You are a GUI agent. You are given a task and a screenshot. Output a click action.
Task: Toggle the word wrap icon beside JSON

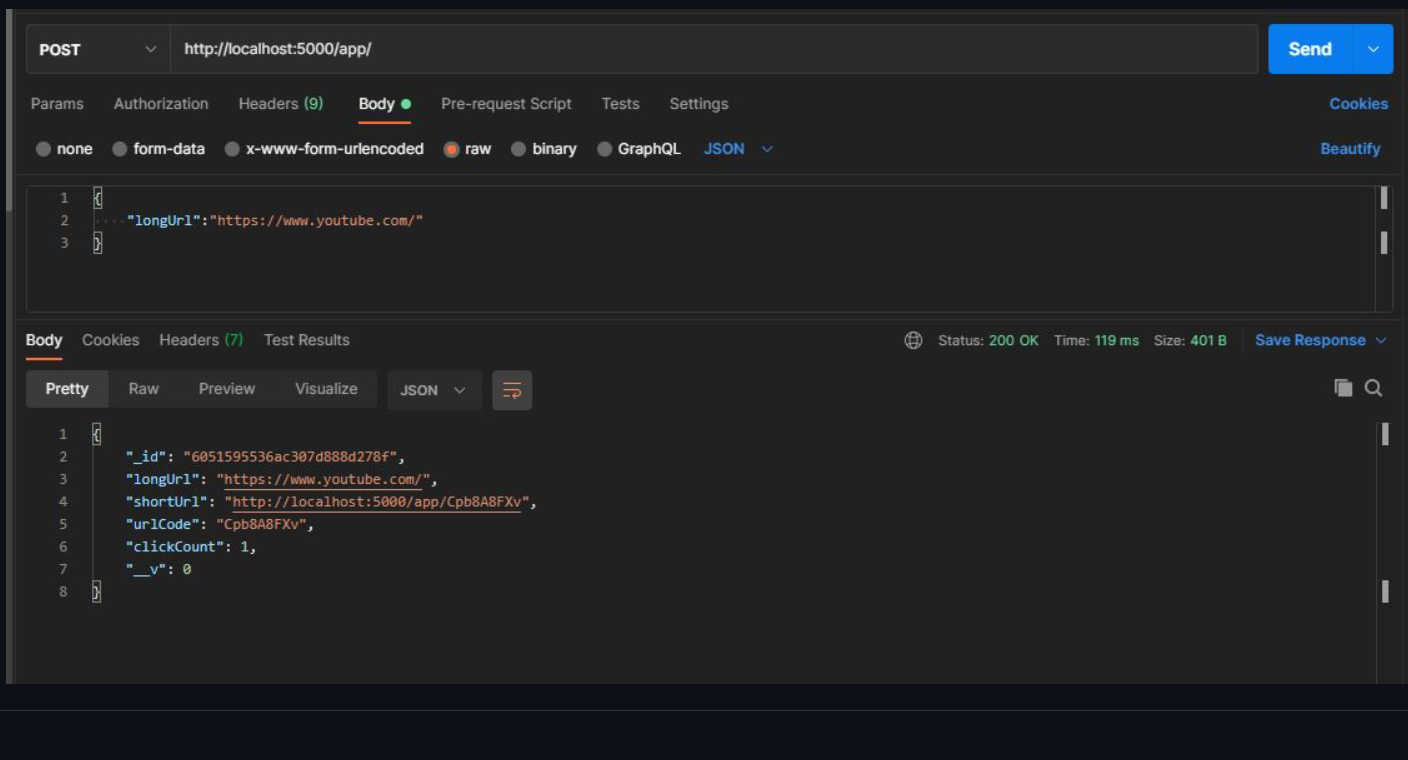(x=512, y=390)
